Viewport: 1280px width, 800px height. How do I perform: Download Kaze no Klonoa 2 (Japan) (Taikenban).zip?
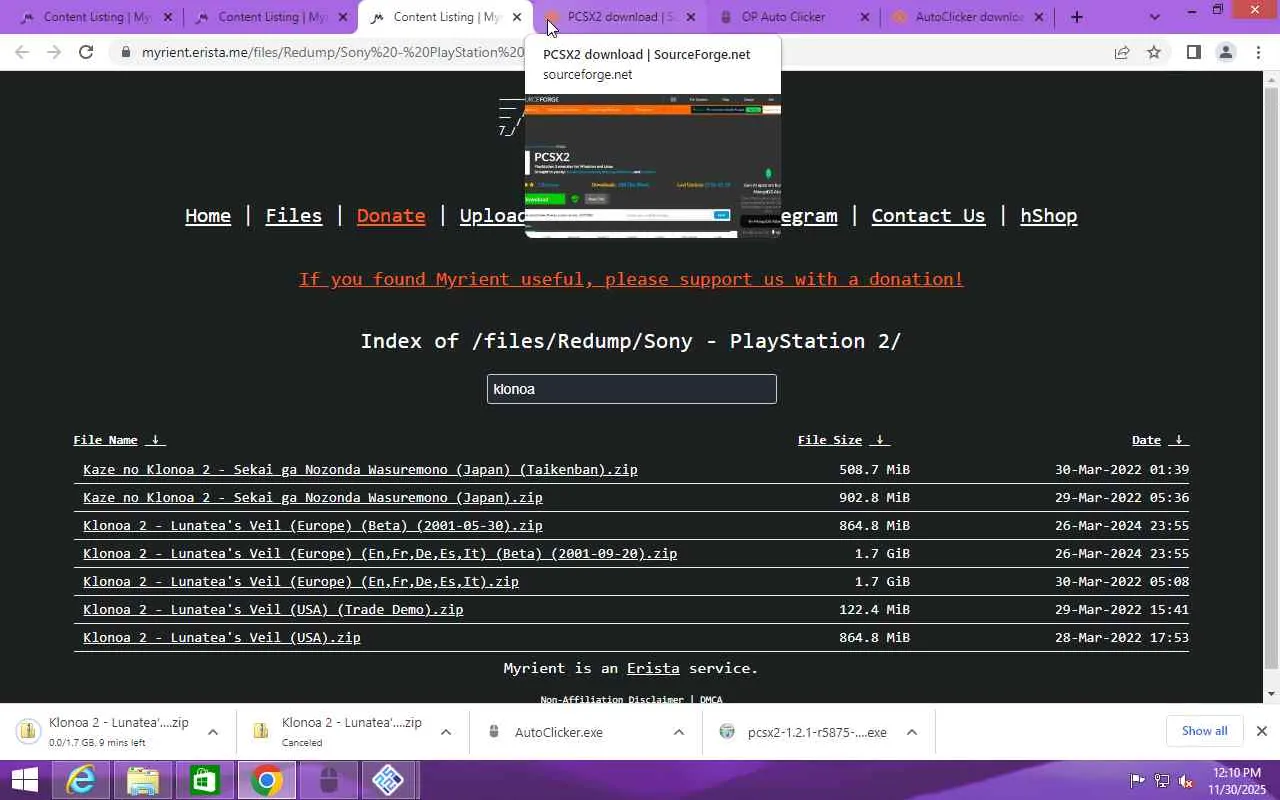point(360,469)
